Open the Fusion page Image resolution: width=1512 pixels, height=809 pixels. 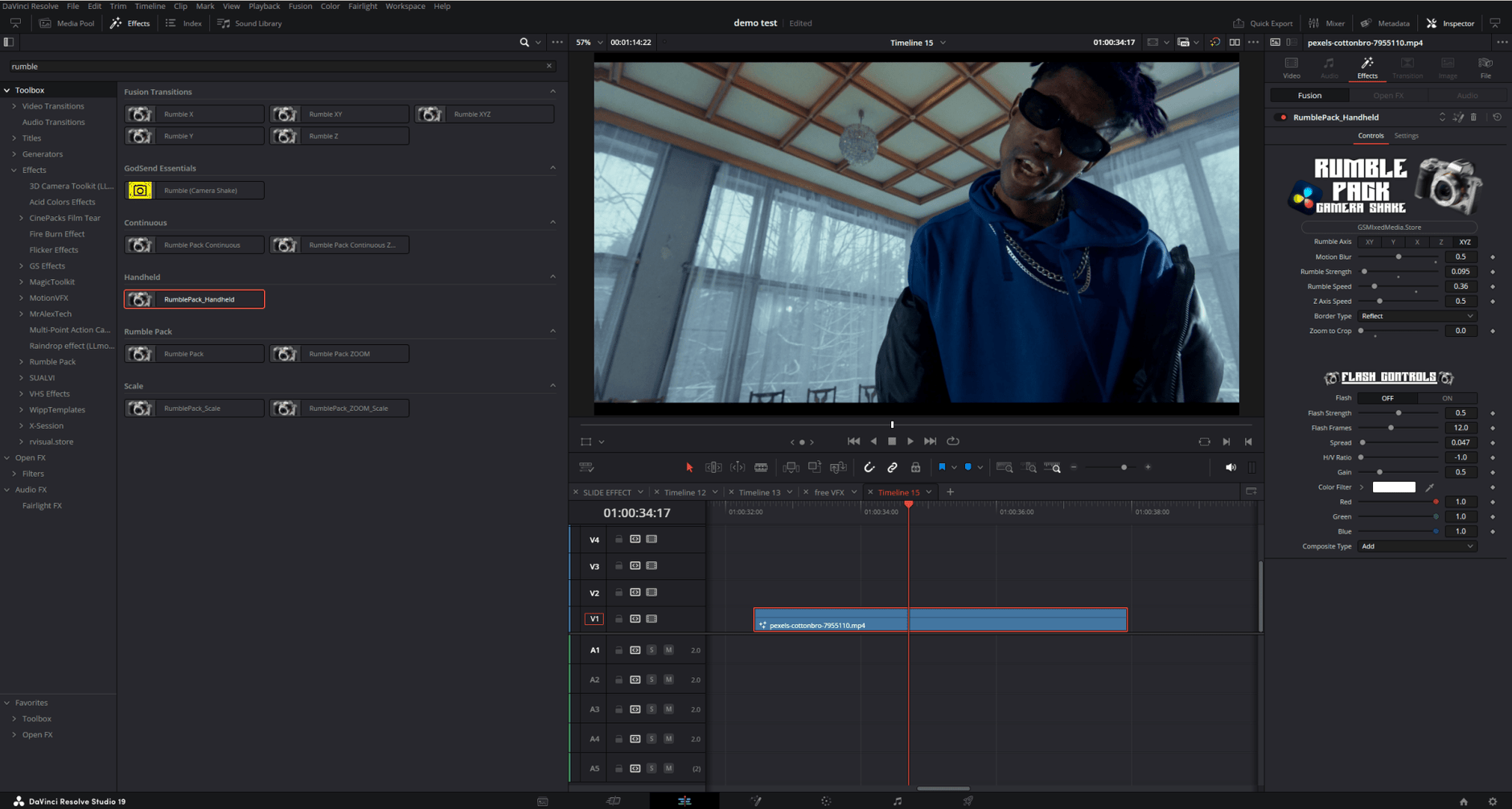click(756, 799)
